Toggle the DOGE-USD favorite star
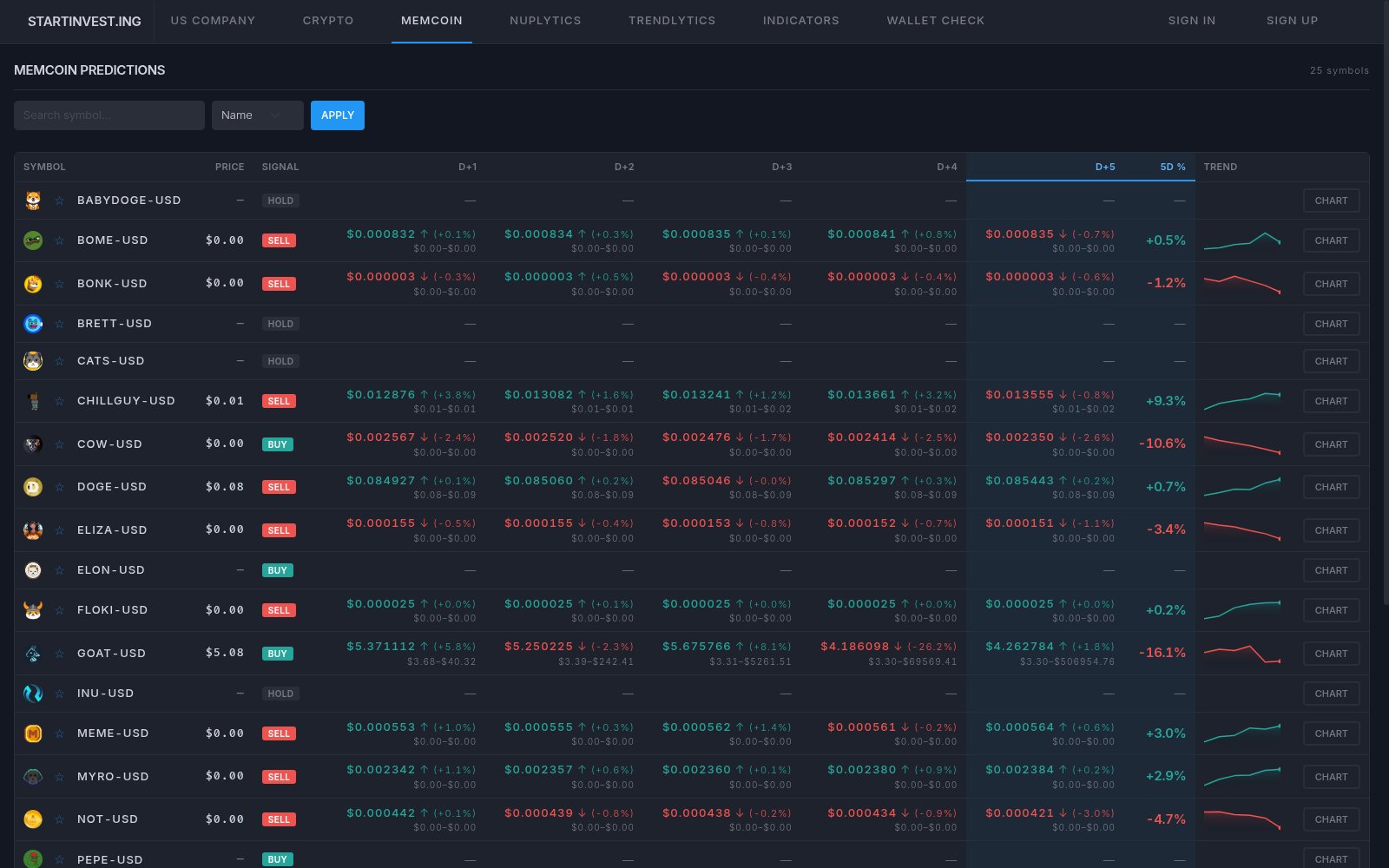Screen dimensions: 1389x868 point(60,487)
